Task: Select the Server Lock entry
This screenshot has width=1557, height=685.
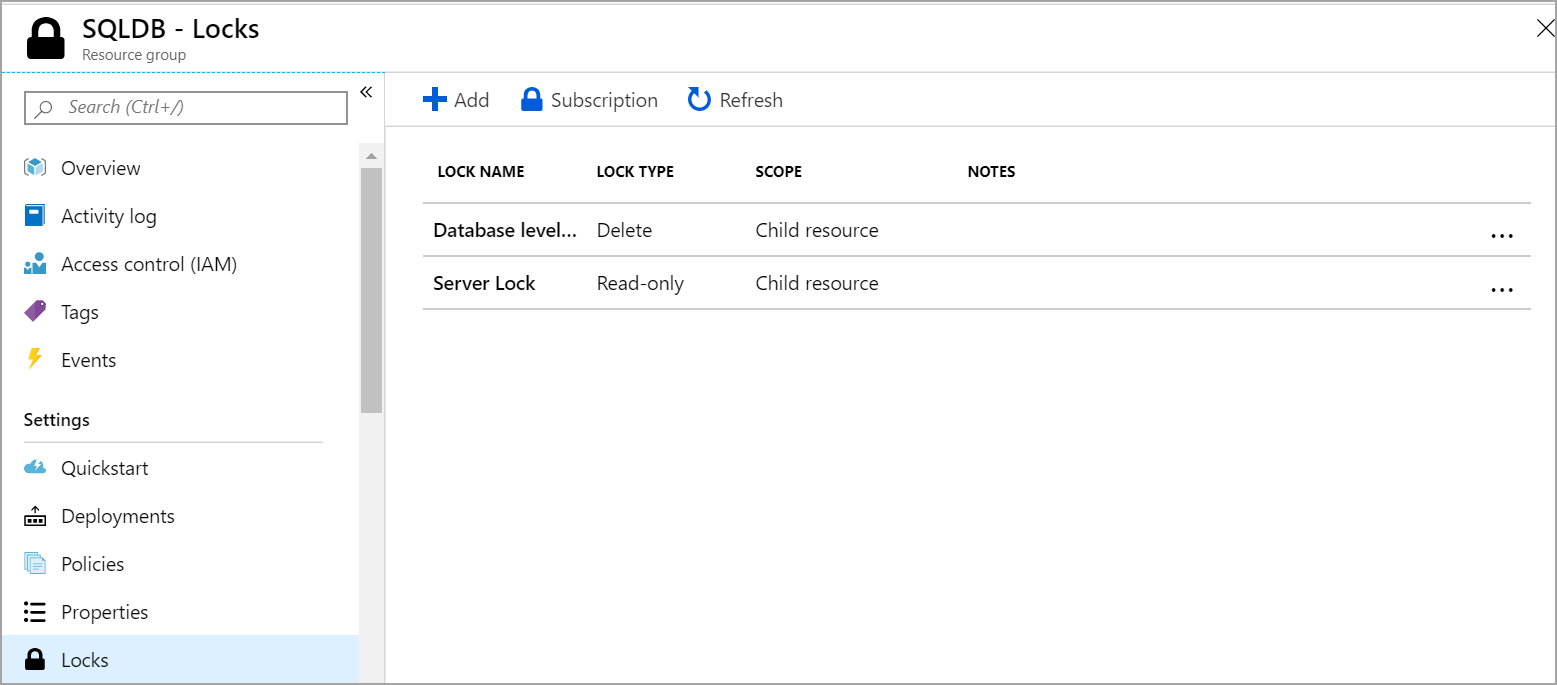Action: pos(484,283)
